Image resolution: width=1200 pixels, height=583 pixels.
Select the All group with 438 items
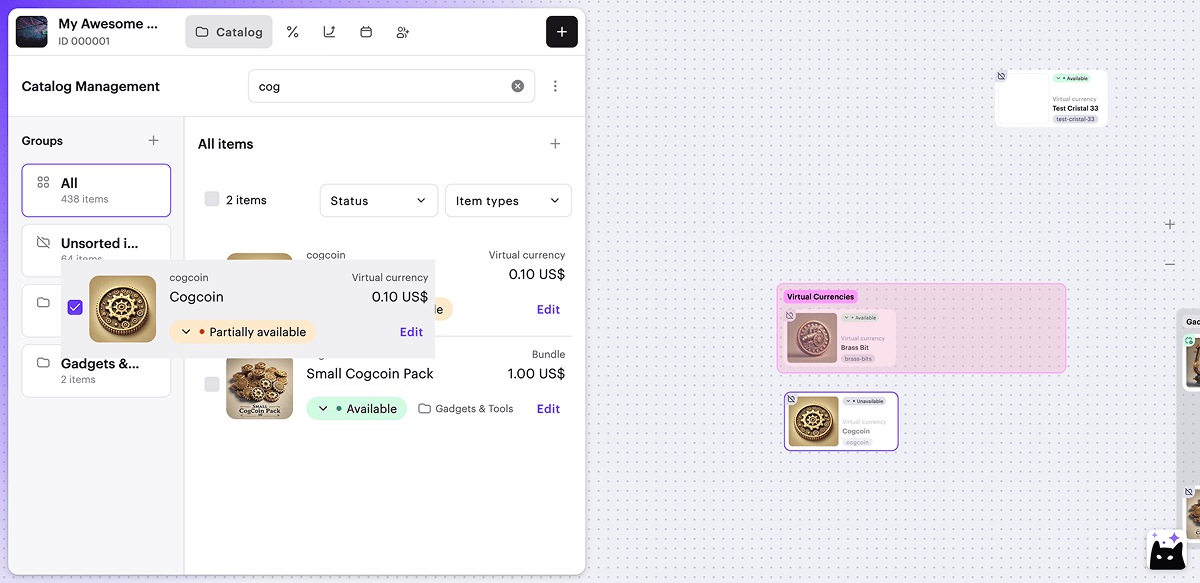[x=96, y=190]
